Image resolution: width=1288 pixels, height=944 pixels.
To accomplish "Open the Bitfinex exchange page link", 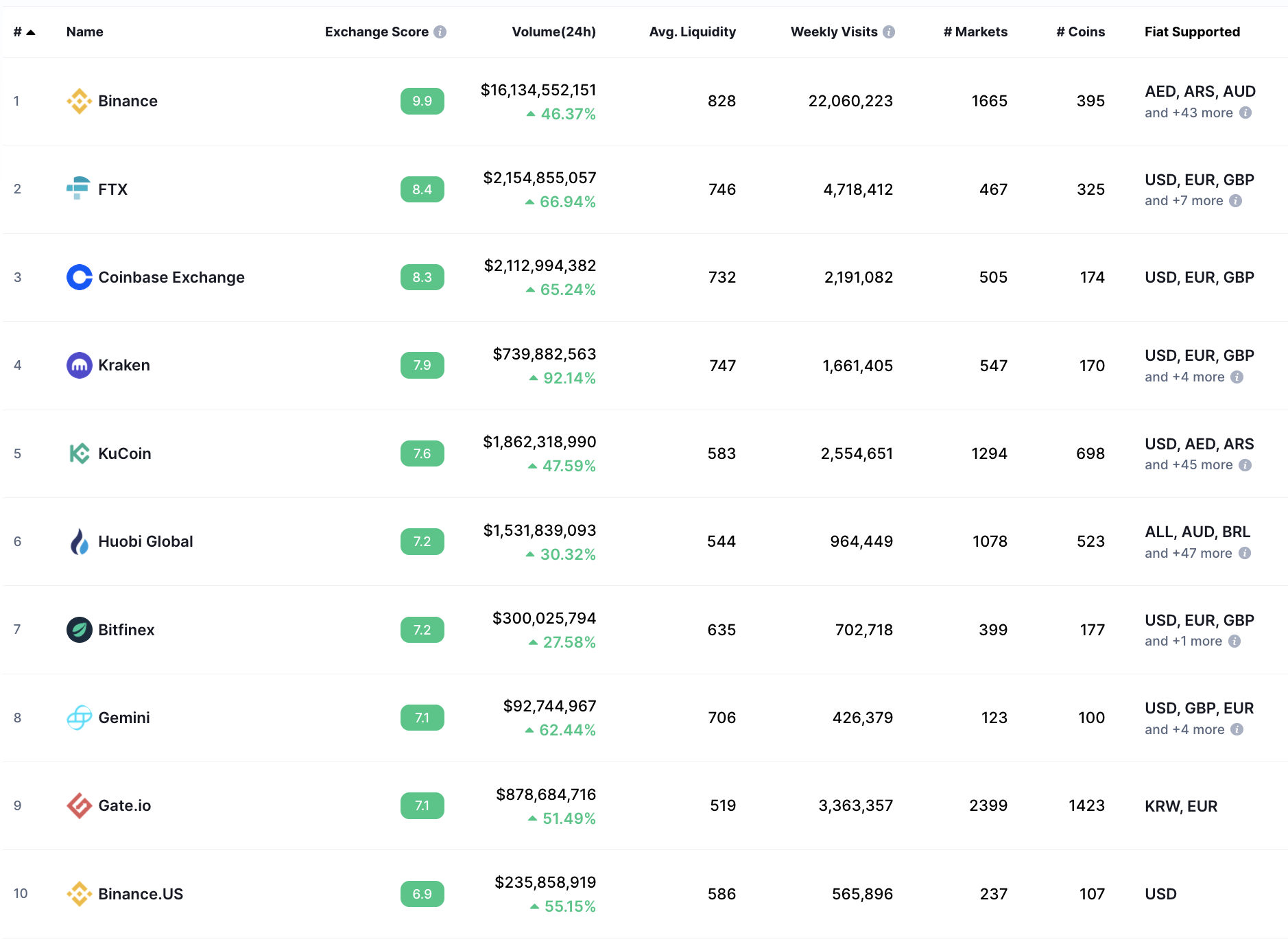I will coord(127,630).
